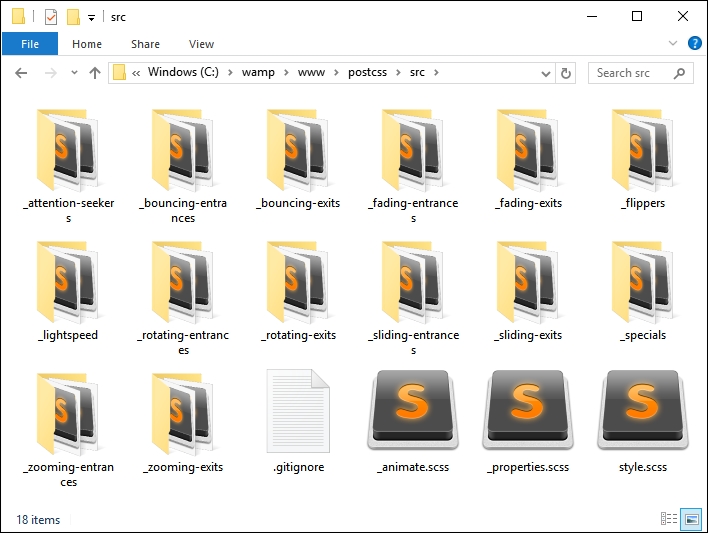The width and height of the screenshot is (708, 533).
Task: Click the _flippers file name label
Action: coord(643,203)
